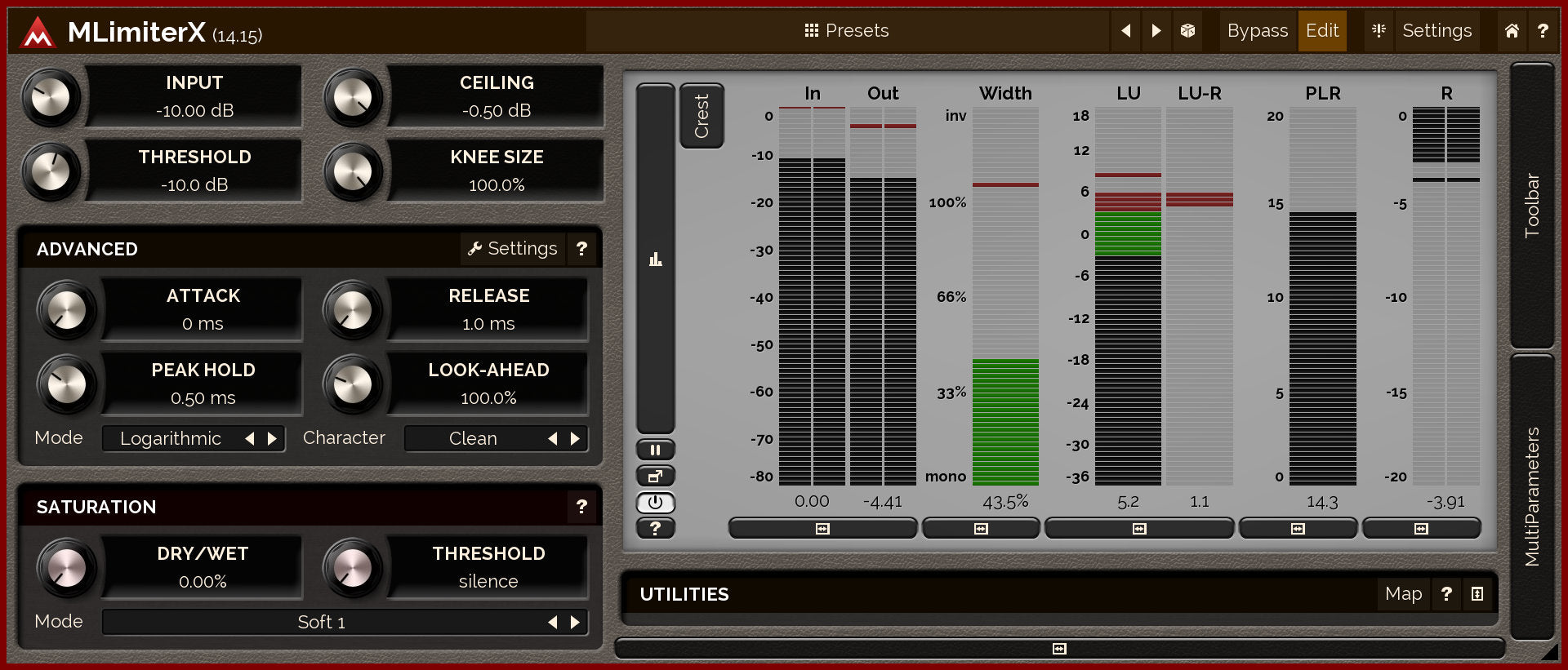
Task: Go to the plugin home icon
Action: pos(1512,31)
